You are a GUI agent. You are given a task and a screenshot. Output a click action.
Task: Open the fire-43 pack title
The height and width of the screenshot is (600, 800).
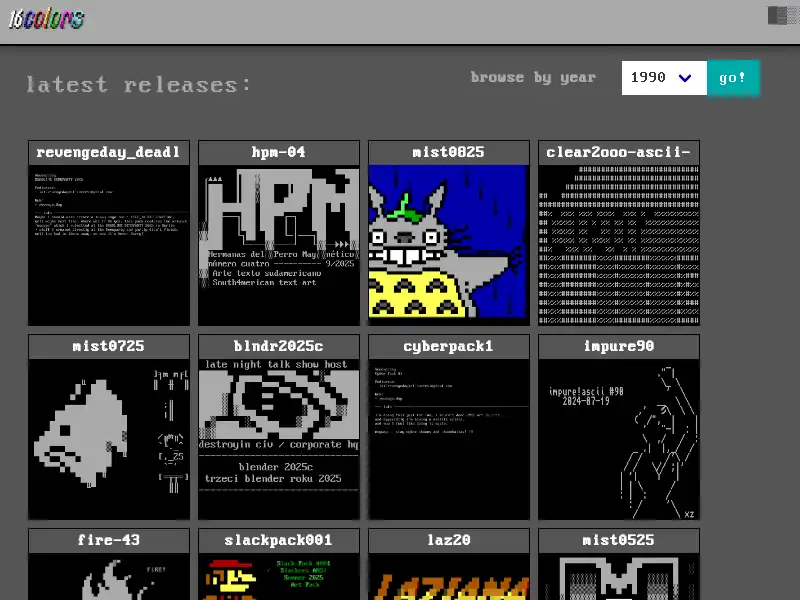108,540
